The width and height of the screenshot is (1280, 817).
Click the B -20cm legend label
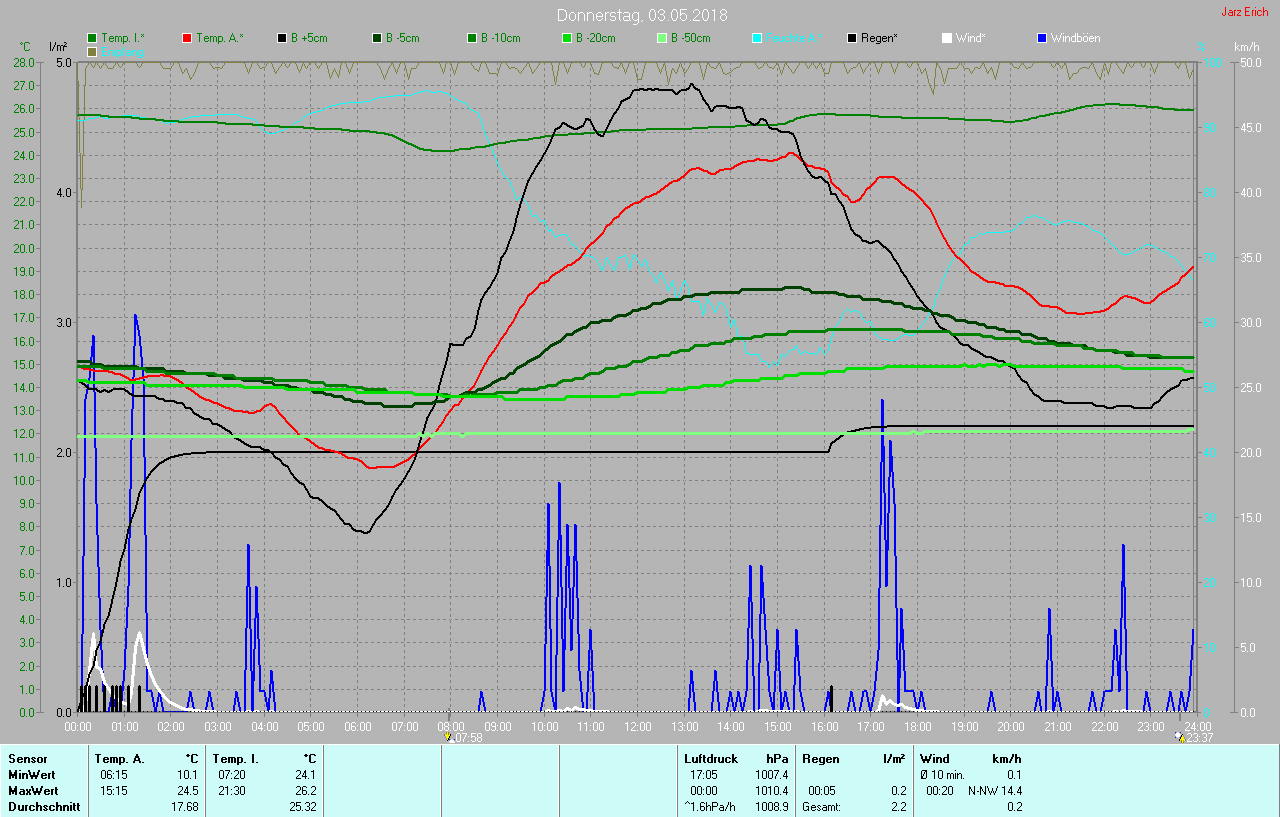[x=595, y=38]
